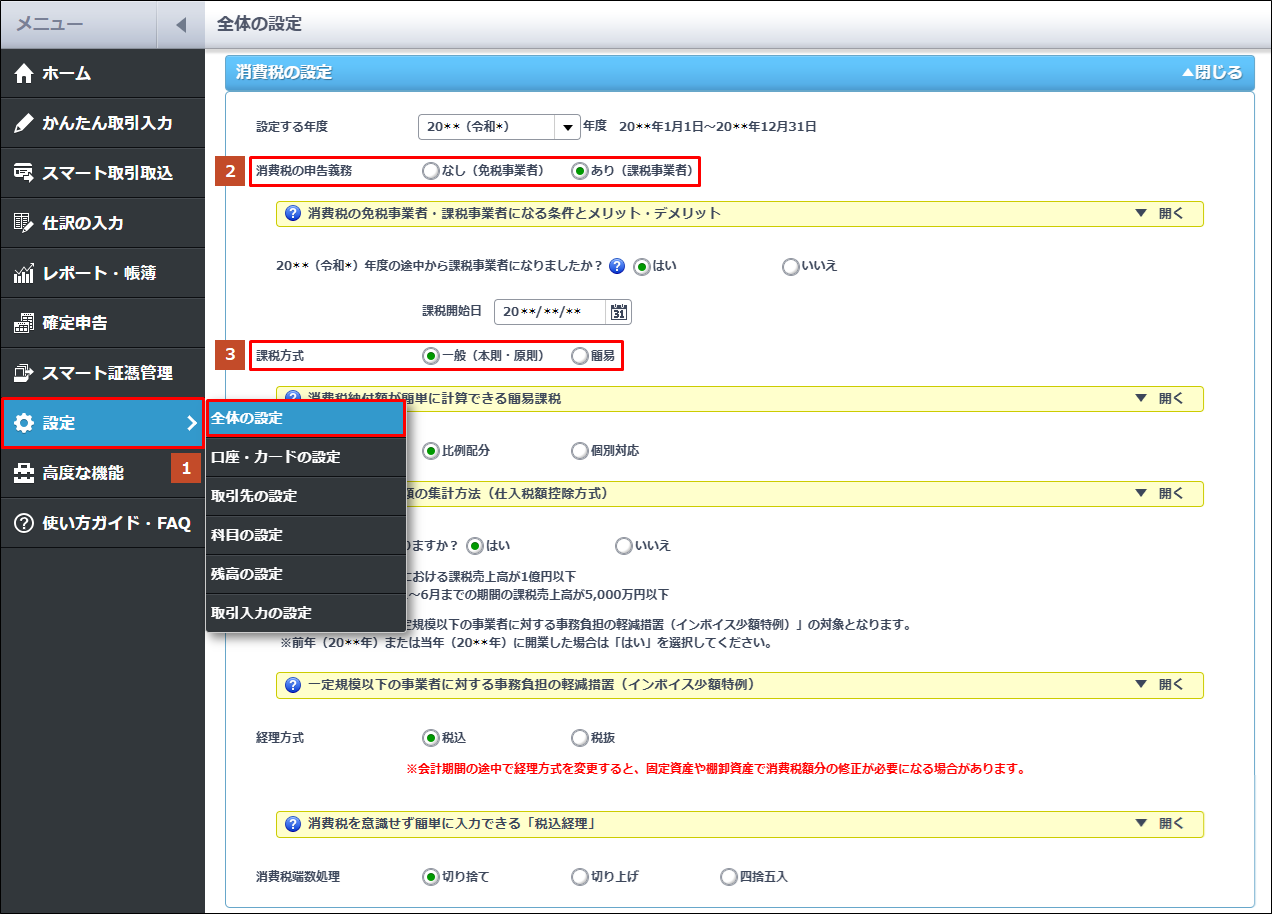This screenshot has width=1272, height=914.
Task: Select なし（免税事業者） radio button
Action: point(430,171)
